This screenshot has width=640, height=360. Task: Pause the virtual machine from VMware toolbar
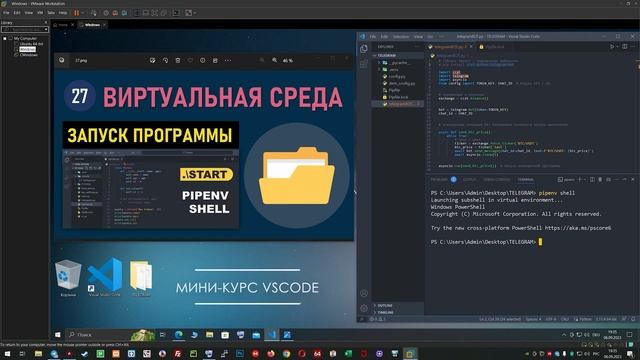click(x=76, y=13)
